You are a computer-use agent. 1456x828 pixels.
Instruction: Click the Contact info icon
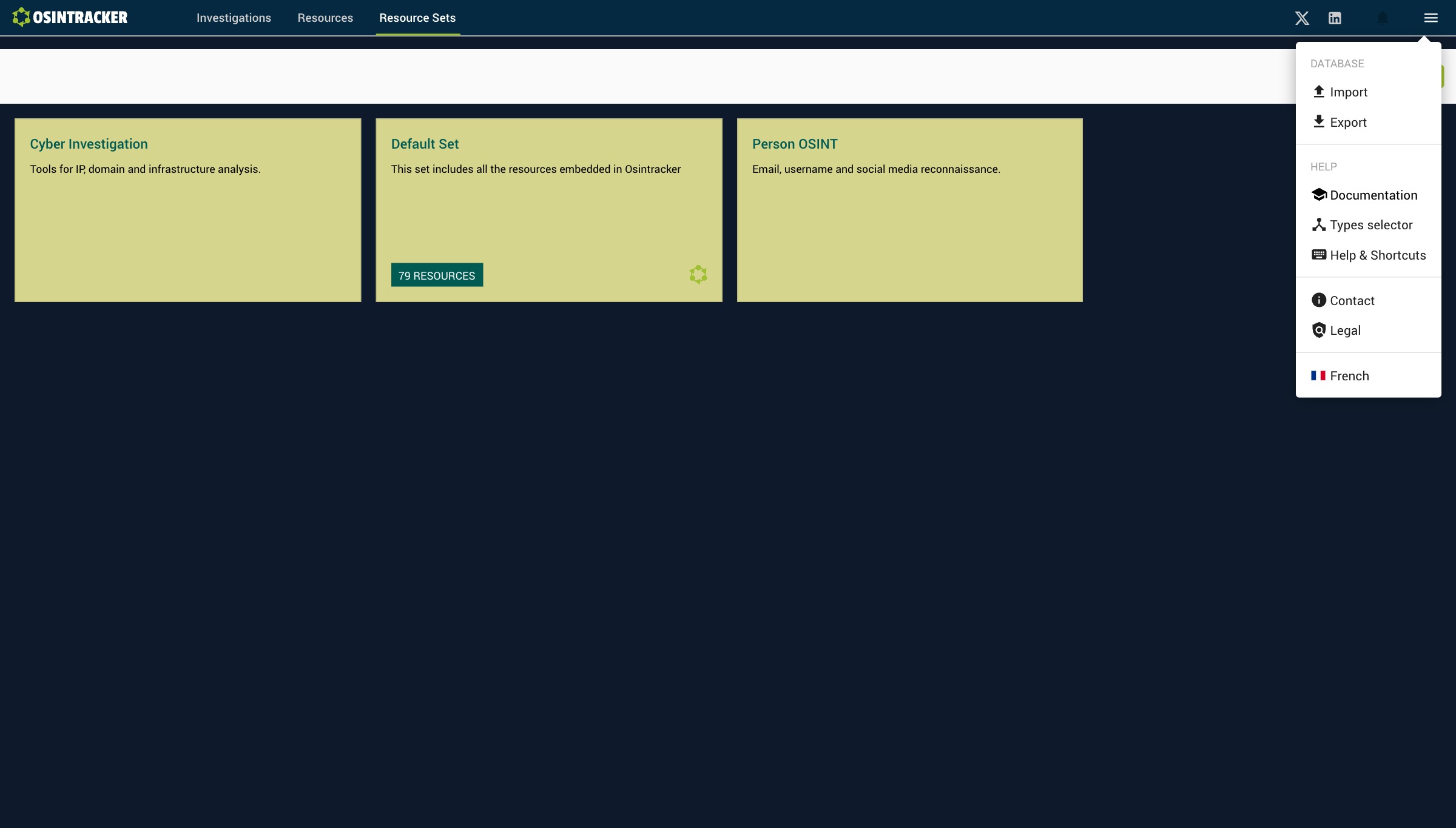tap(1318, 300)
